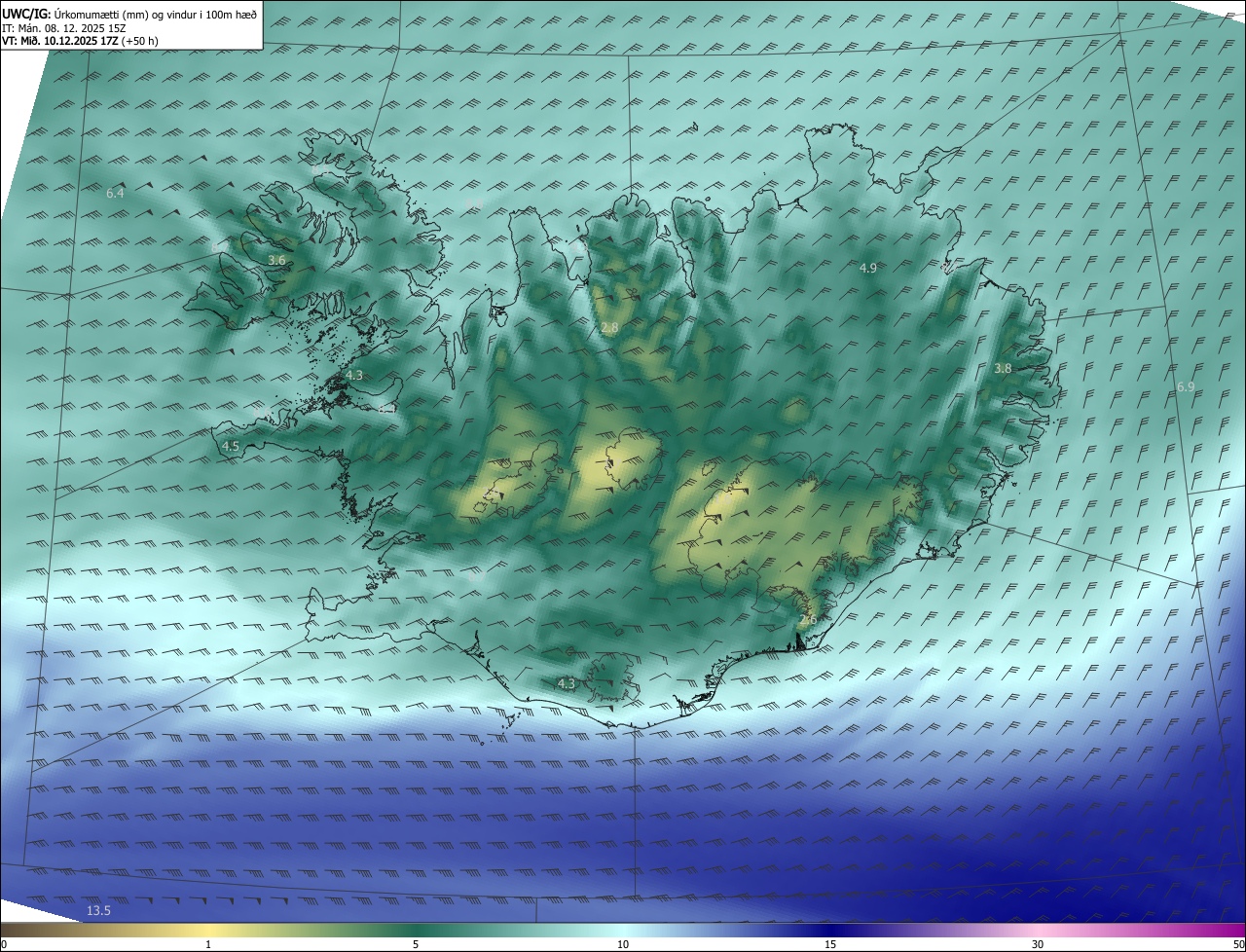Click the 4.3 label beside the southern glacier outline
The height and width of the screenshot is (952, 1246).
point(566,684)
